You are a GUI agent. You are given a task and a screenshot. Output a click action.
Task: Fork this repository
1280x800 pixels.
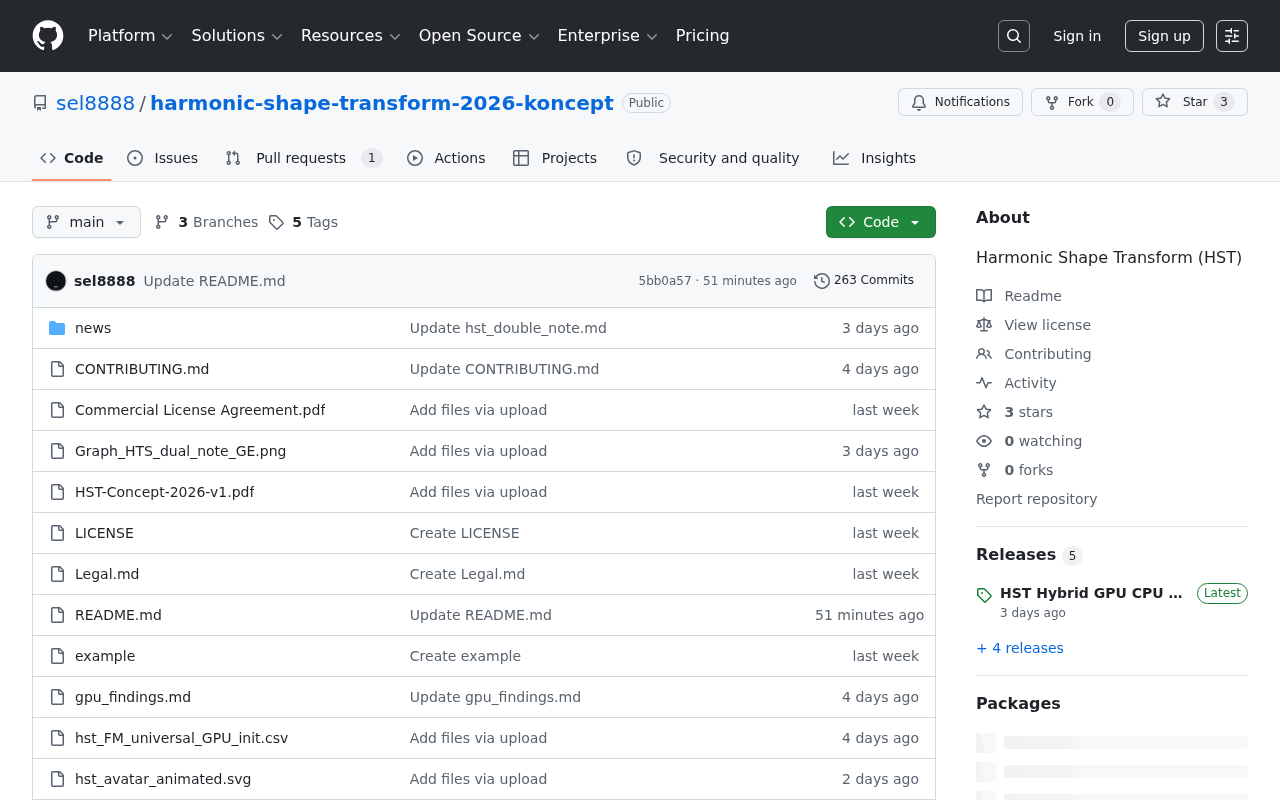coord(1082,102)
